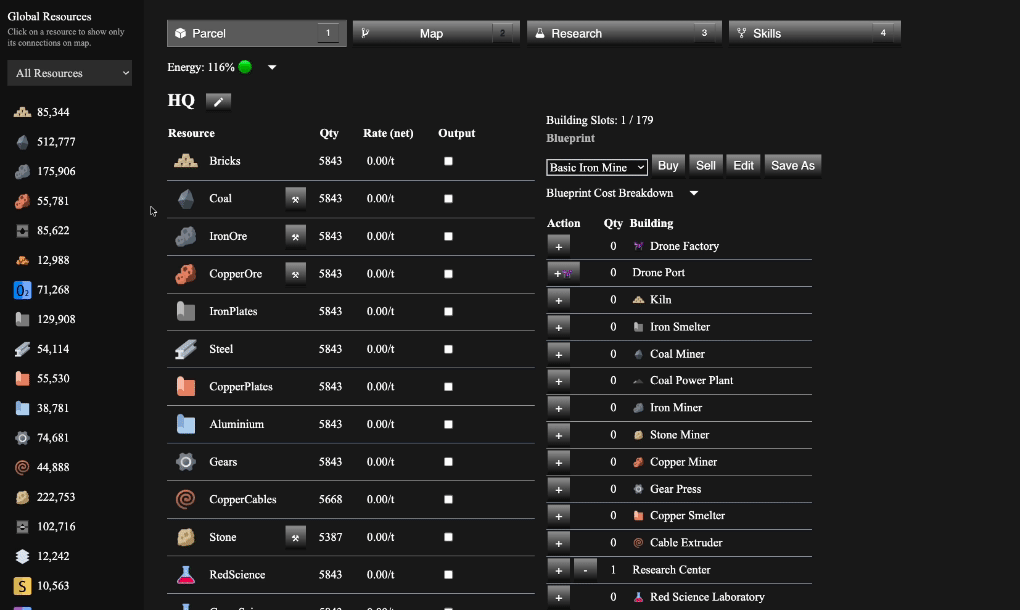Image resolution: width=1020 pixels, height=610 pixels.
Task: Open the All Resources filter dropdown
Action: 68,73
